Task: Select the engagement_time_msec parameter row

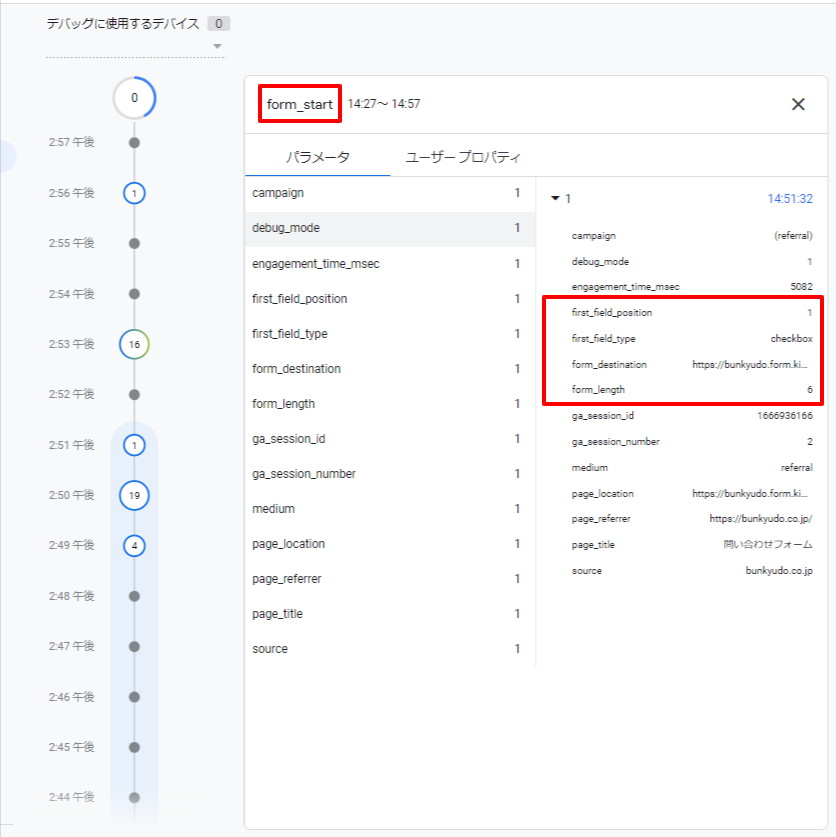Action: tap(390, 264)
